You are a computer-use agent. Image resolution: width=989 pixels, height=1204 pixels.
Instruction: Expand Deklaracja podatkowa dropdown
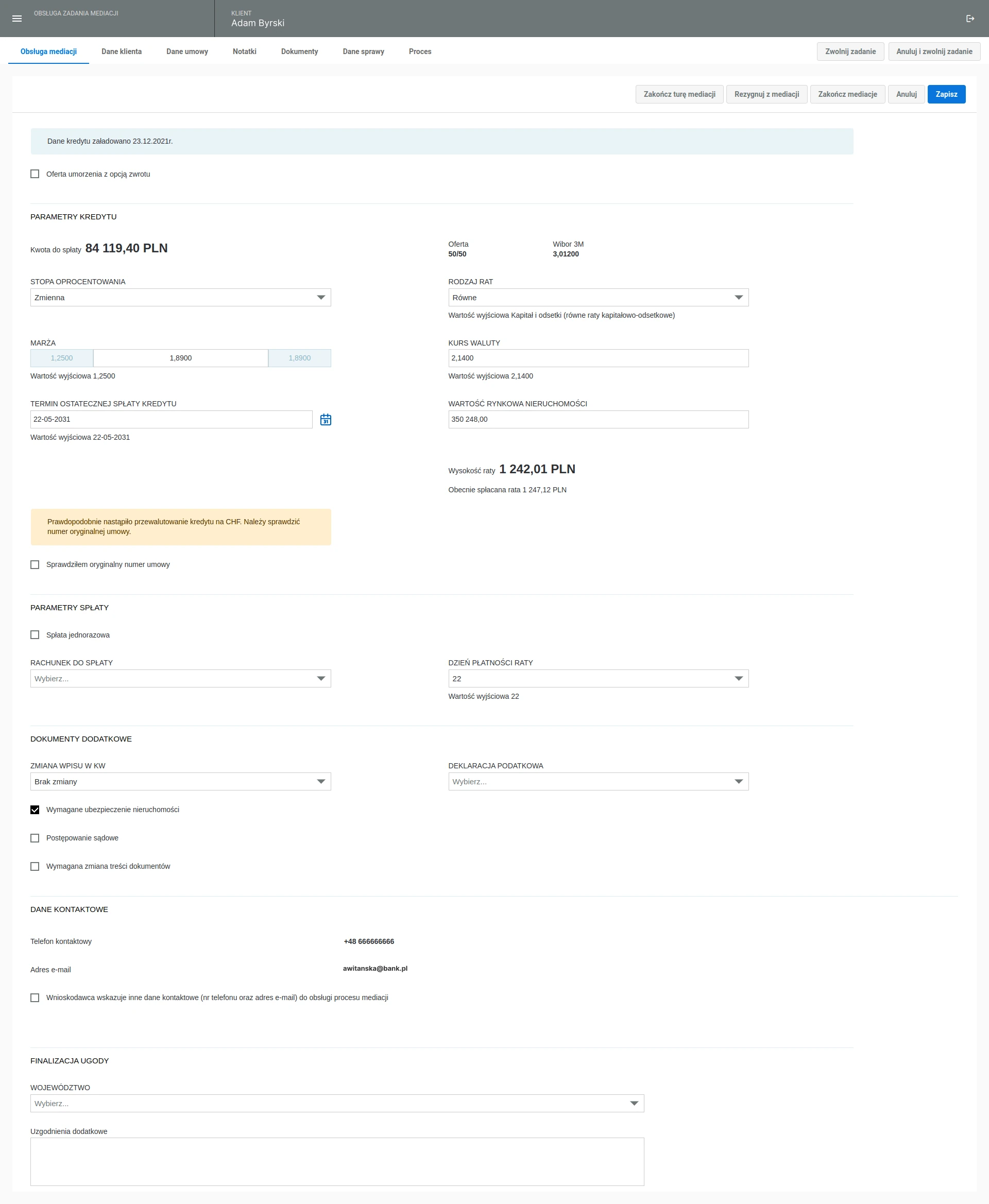tap(598, 781)
